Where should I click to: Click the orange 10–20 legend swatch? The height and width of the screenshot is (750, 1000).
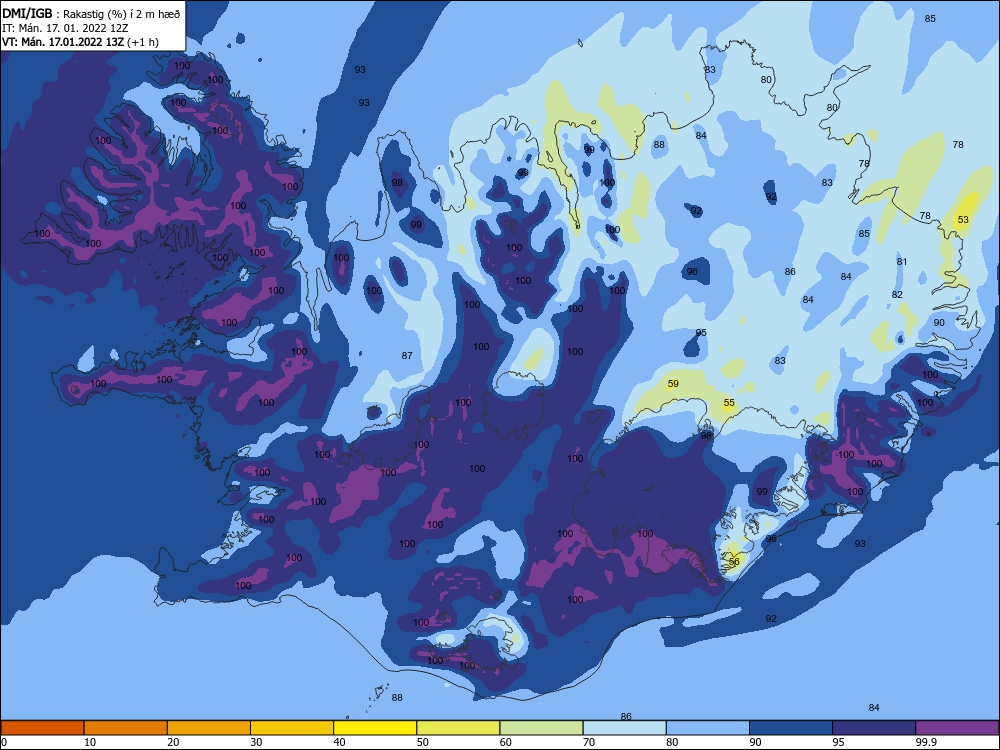pyautogui.click(x=126, y=728)
